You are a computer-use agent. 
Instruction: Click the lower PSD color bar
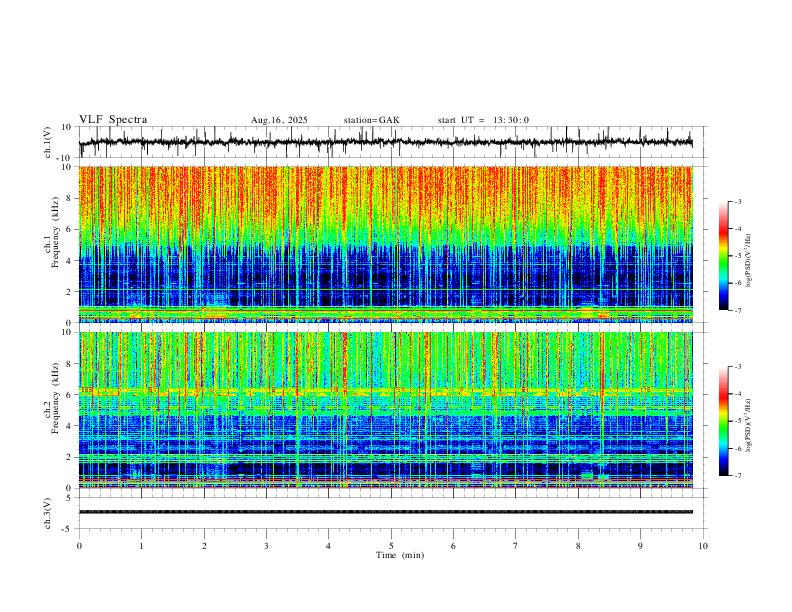(723, 421)
